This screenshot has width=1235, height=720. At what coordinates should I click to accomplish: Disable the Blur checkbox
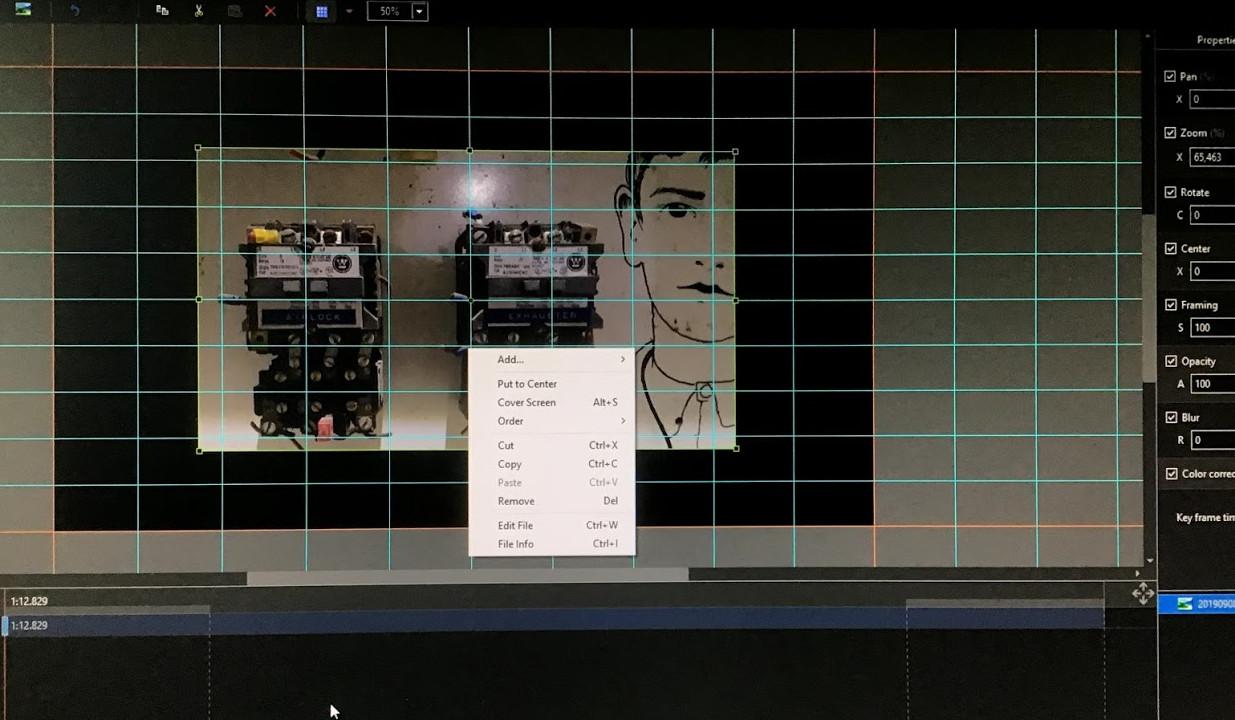(1171, 418)
